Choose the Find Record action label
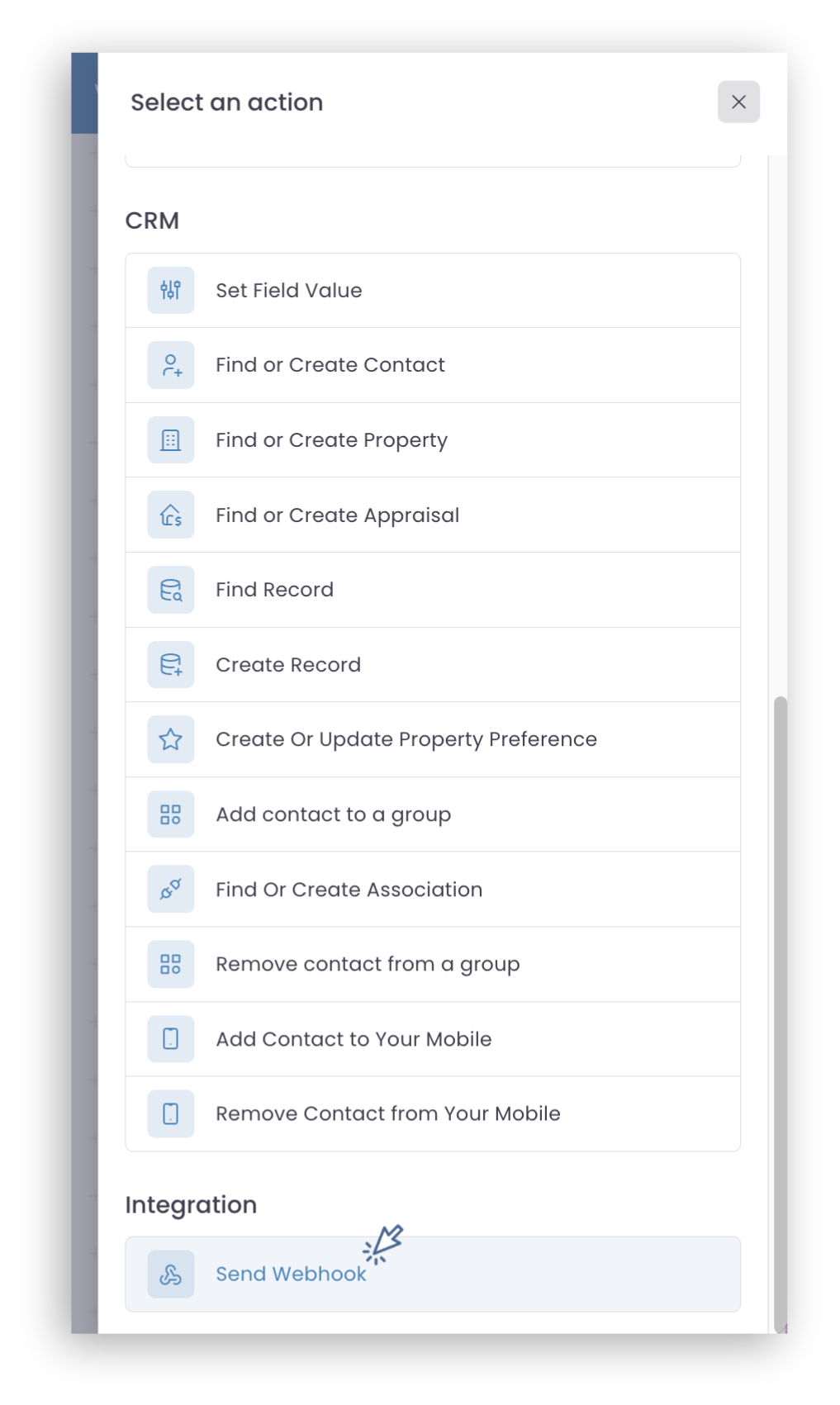The height and width of the screenshot is (1405, 840). click(x=275, y=590)
